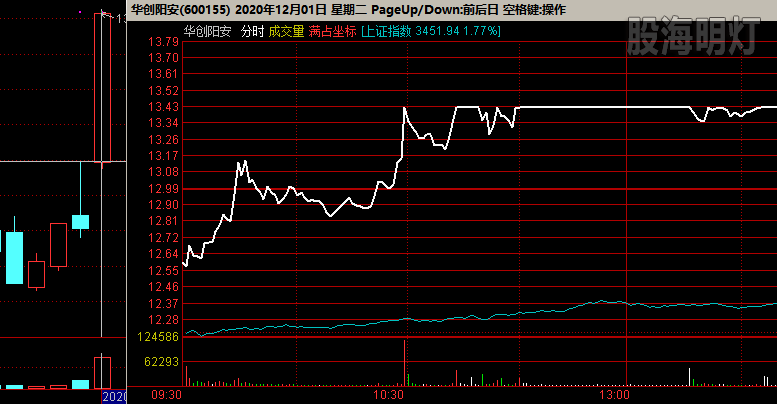The image size is (777, 404).
Task: Click the PageUp/Down:前后日 hint text
Action: click(434, 9)
